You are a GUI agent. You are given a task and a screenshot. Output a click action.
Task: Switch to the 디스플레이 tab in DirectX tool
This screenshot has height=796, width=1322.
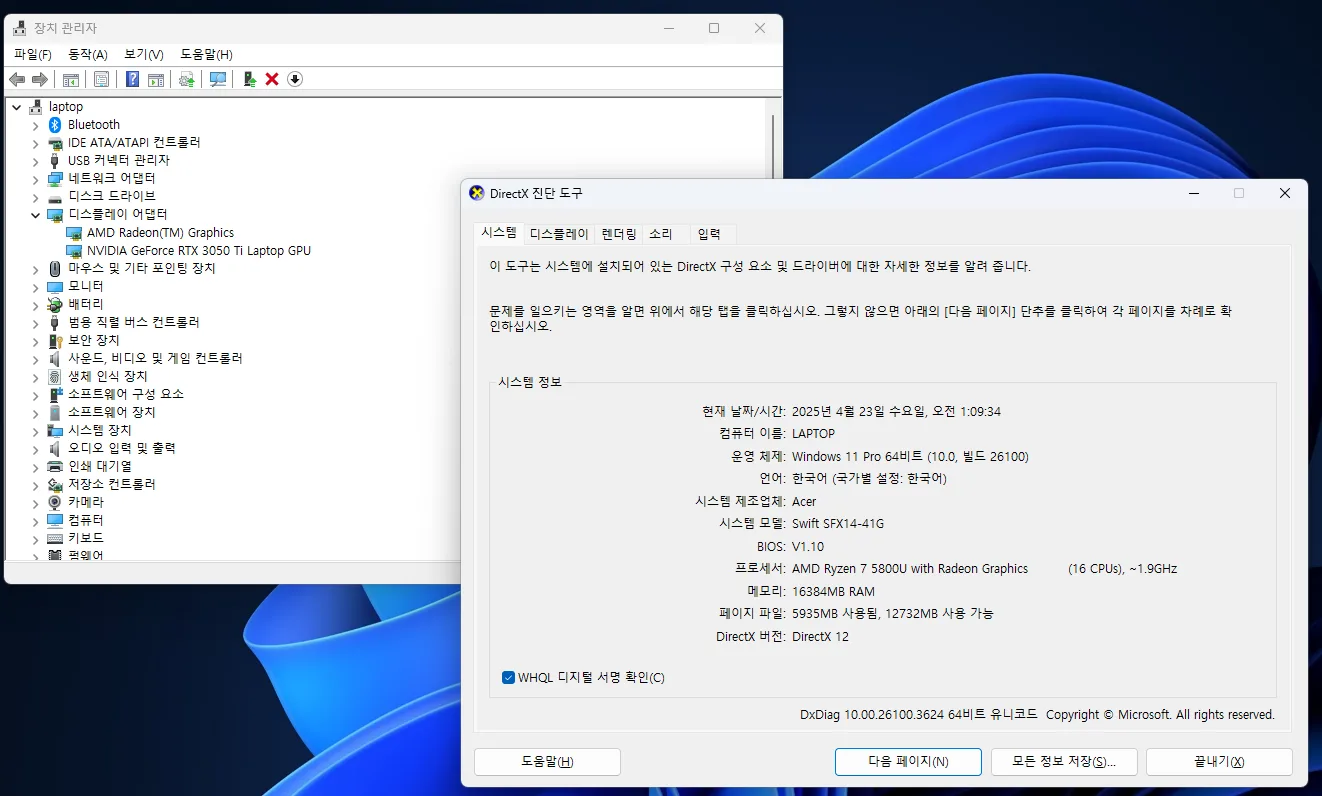pyautogui.click(x=559, y=234)
